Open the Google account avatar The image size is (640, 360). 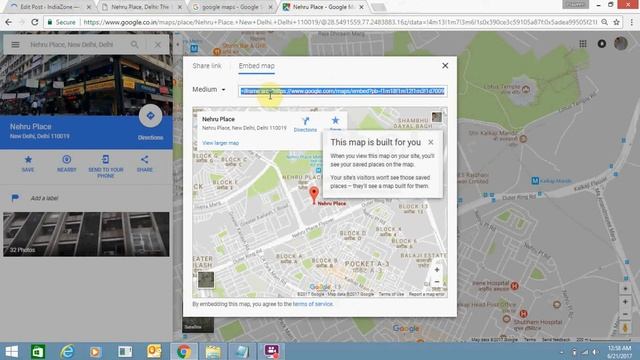coord(620,43)
